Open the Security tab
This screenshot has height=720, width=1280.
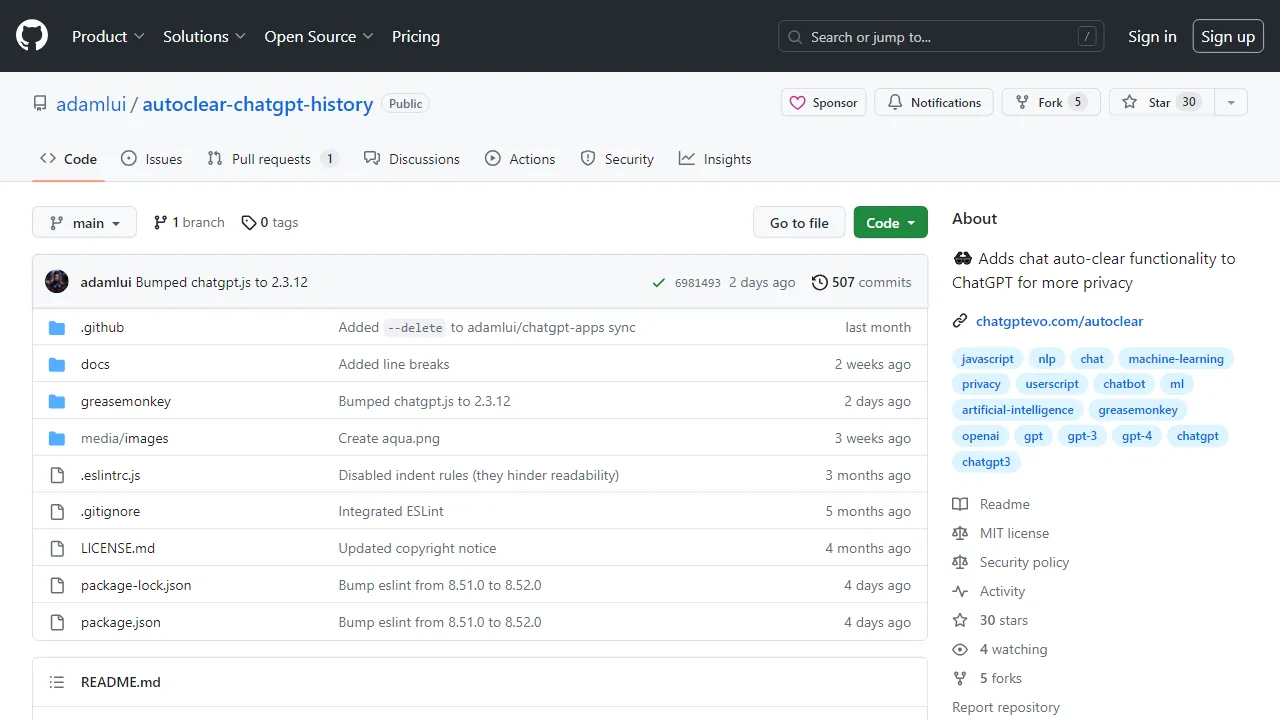[617, 159]
